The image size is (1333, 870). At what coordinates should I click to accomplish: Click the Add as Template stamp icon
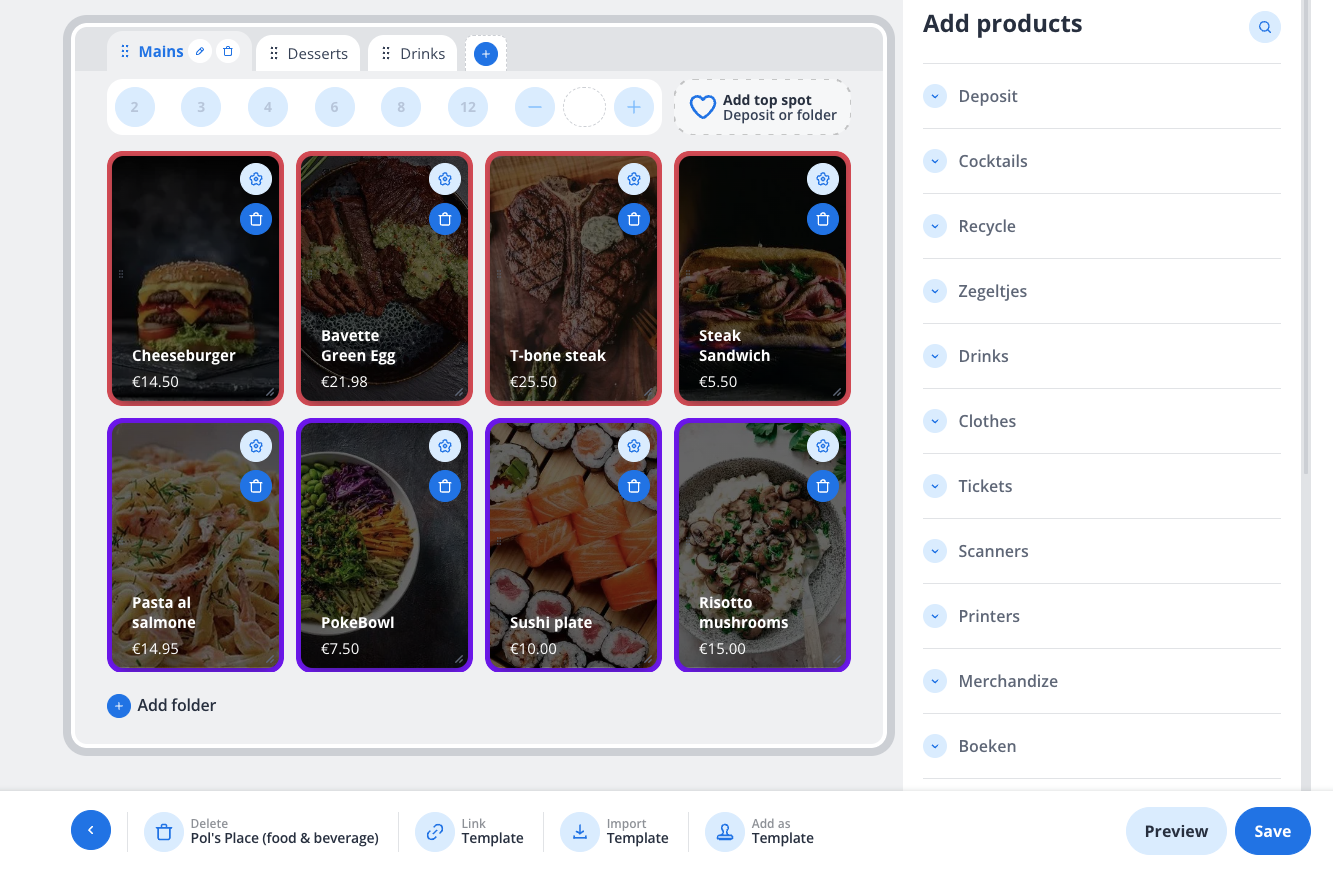725,831
